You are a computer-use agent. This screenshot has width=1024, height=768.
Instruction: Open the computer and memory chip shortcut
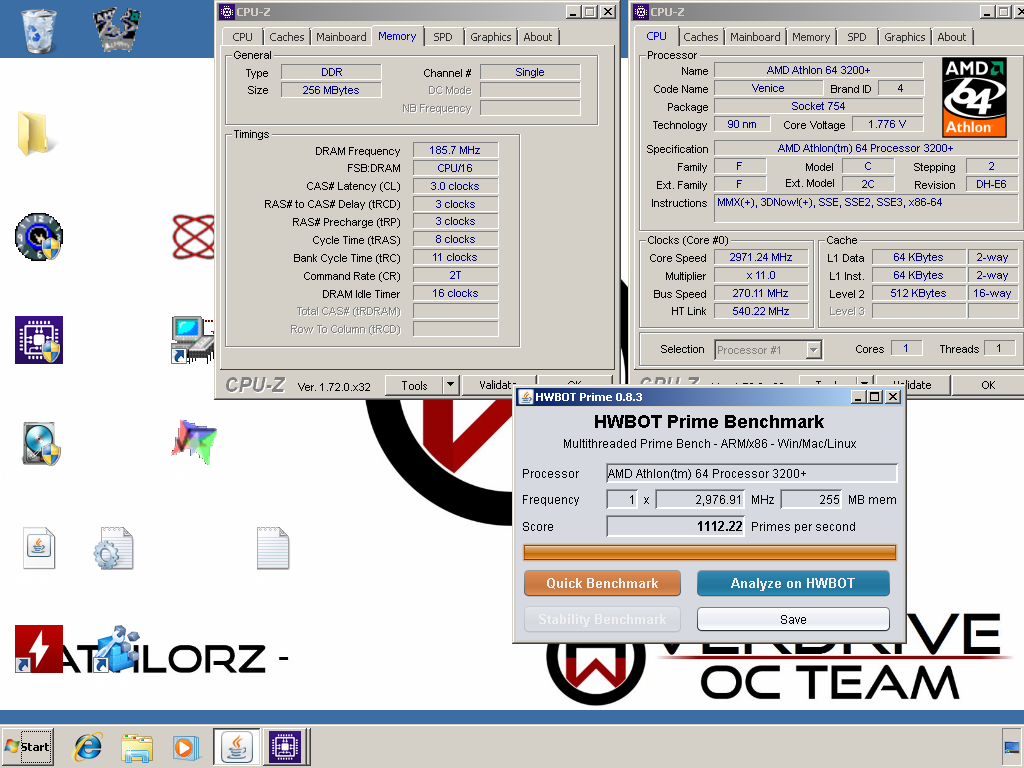pos(193,340)
